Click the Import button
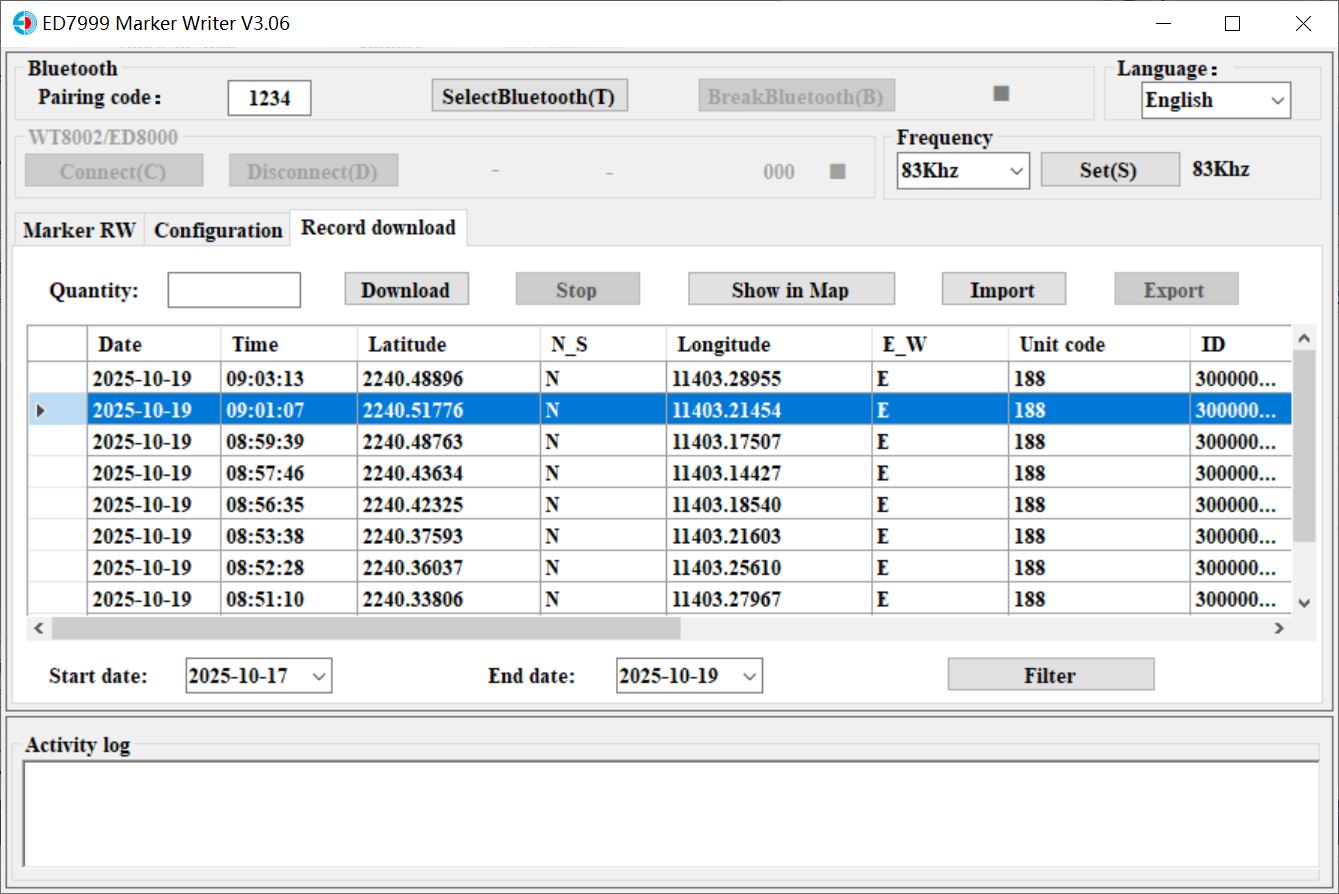Viewport: 1339px width, 894px height. tap(1003, 289)
